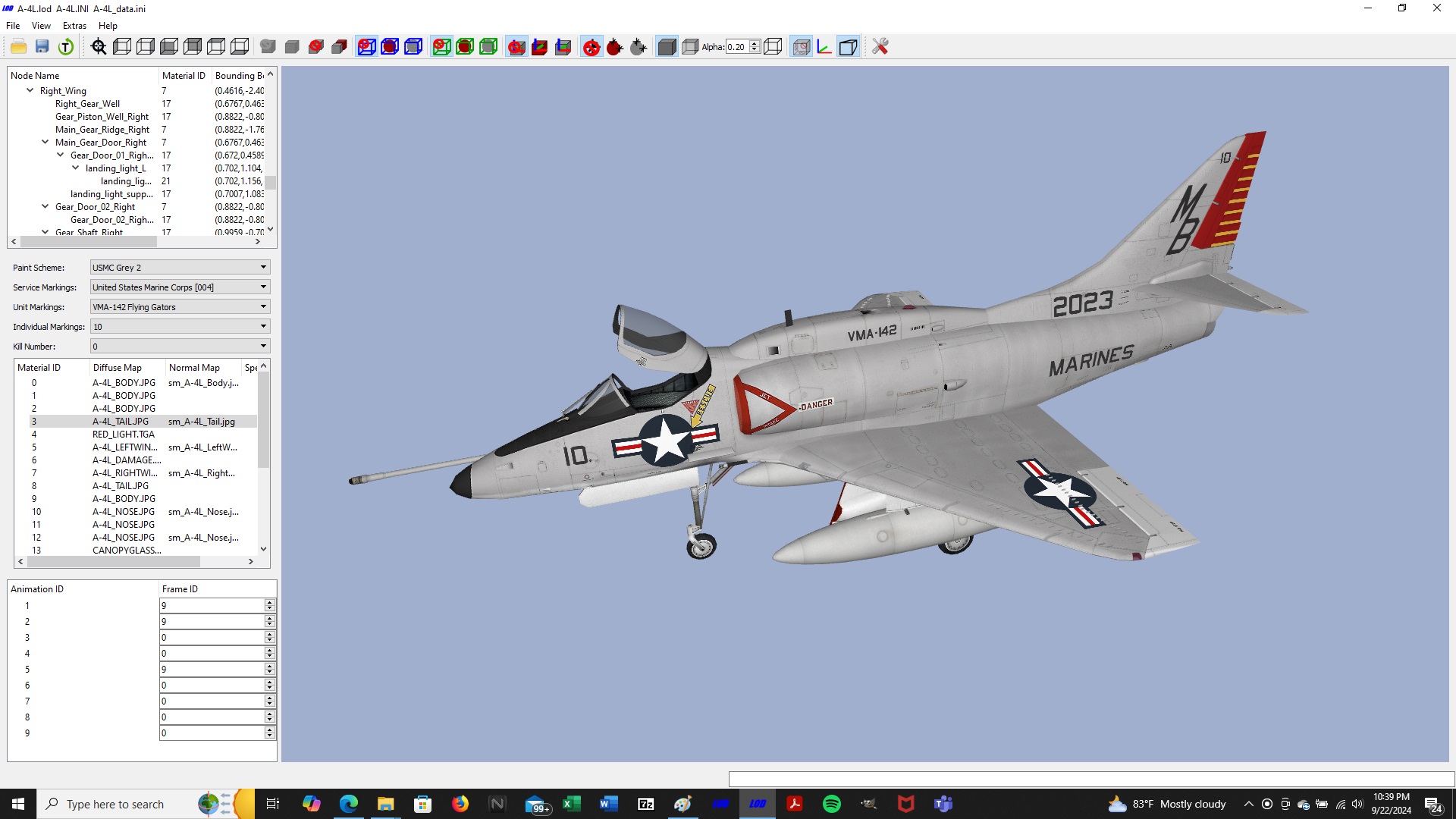The width and height of the screenshot is (1456, 819).
Task: Toggle the blue box with prohibition sign
Action: coord(366,47)
